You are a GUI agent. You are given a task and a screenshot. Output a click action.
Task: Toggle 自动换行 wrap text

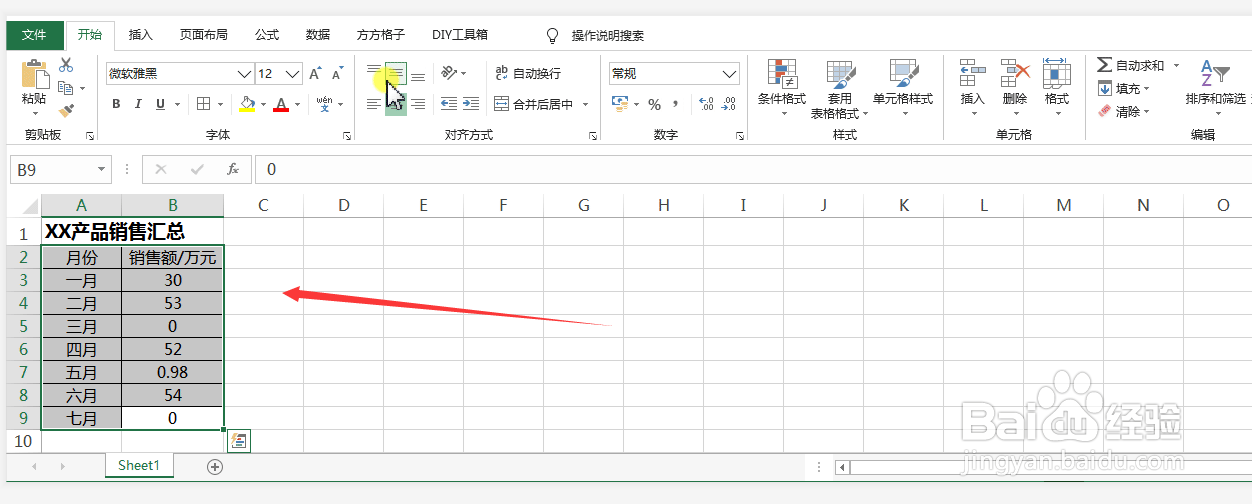pyautogui.click(x=528, y=73)
